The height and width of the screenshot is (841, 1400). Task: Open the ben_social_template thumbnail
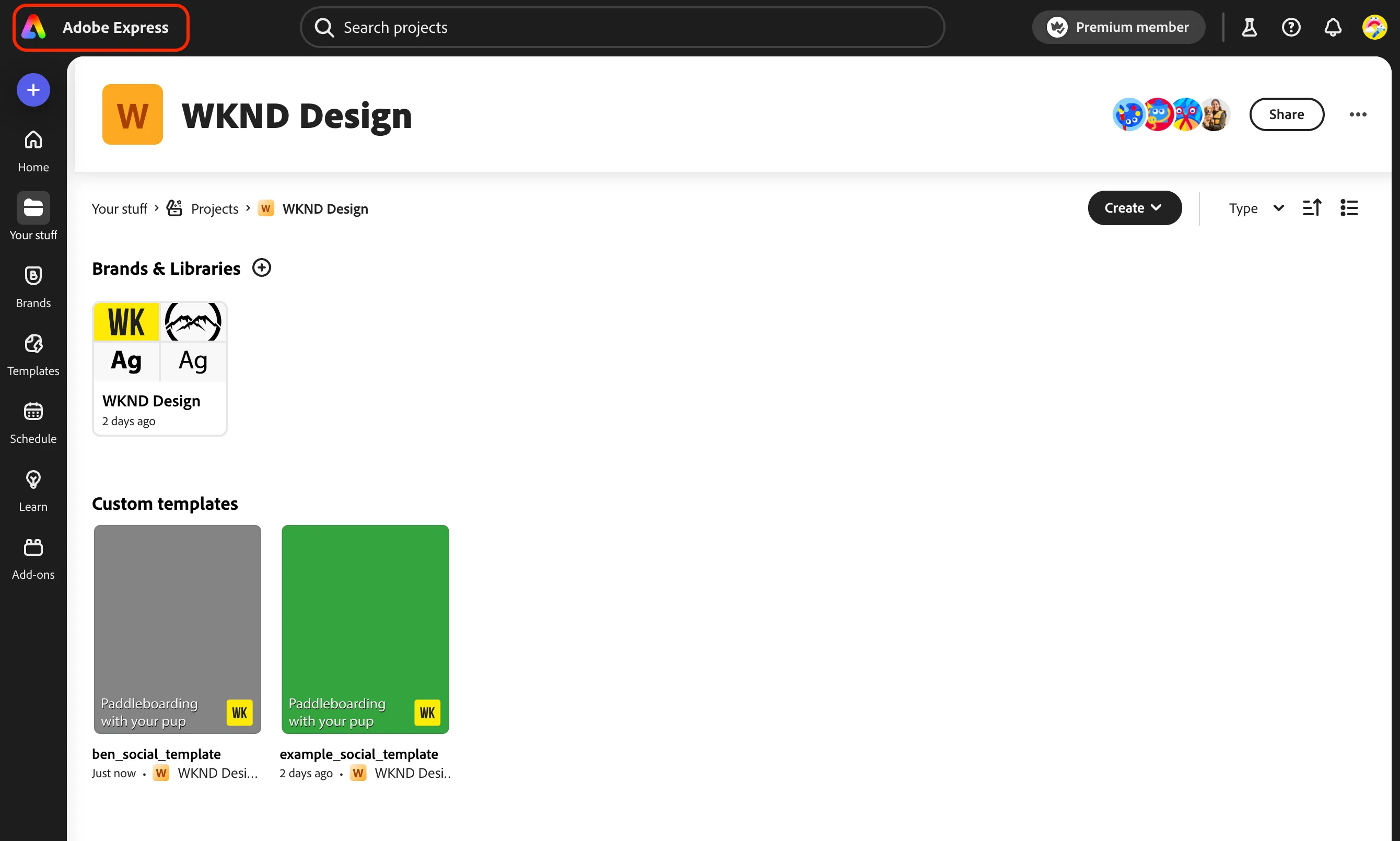point(177,629)
